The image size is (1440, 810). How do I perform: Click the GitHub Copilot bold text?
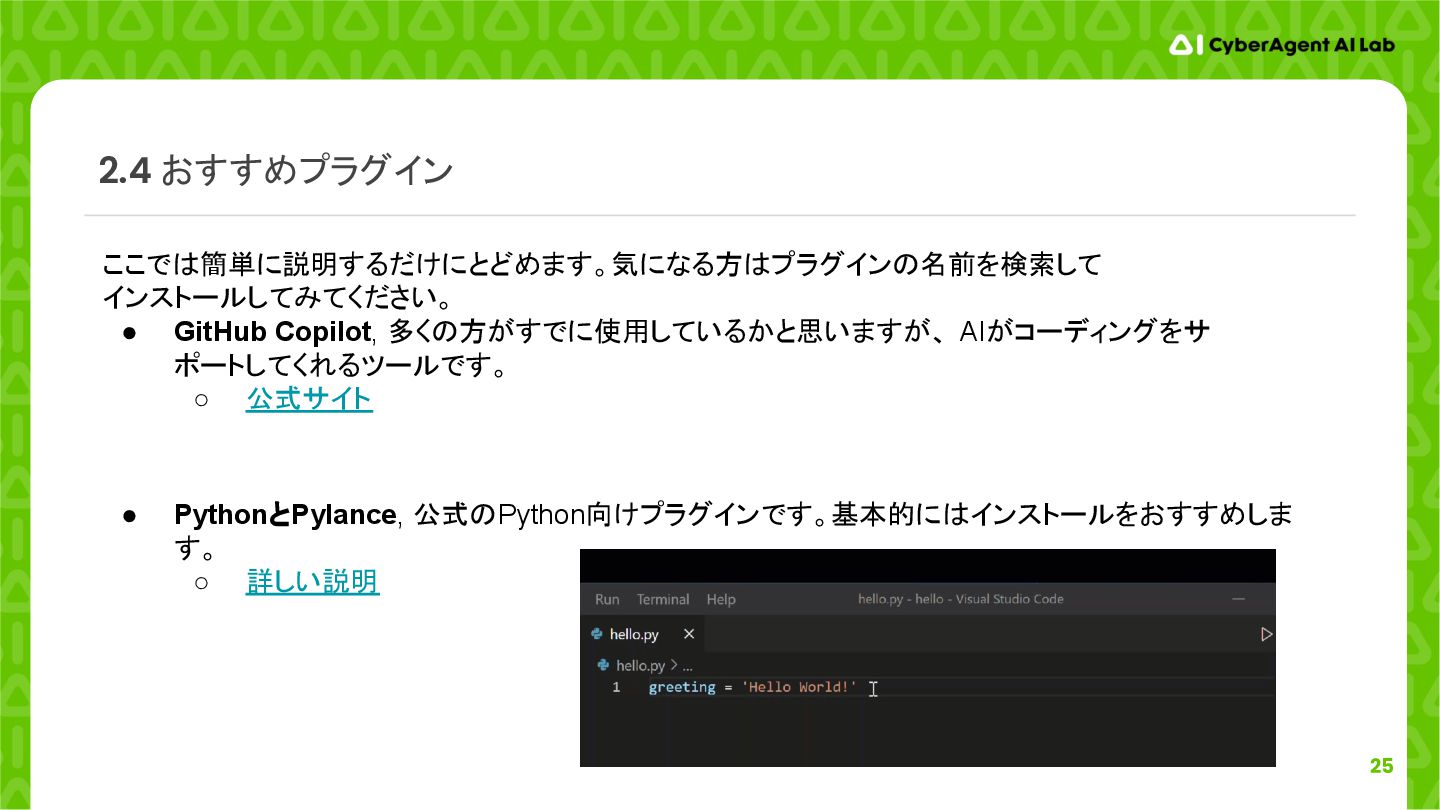coord(272,331)
